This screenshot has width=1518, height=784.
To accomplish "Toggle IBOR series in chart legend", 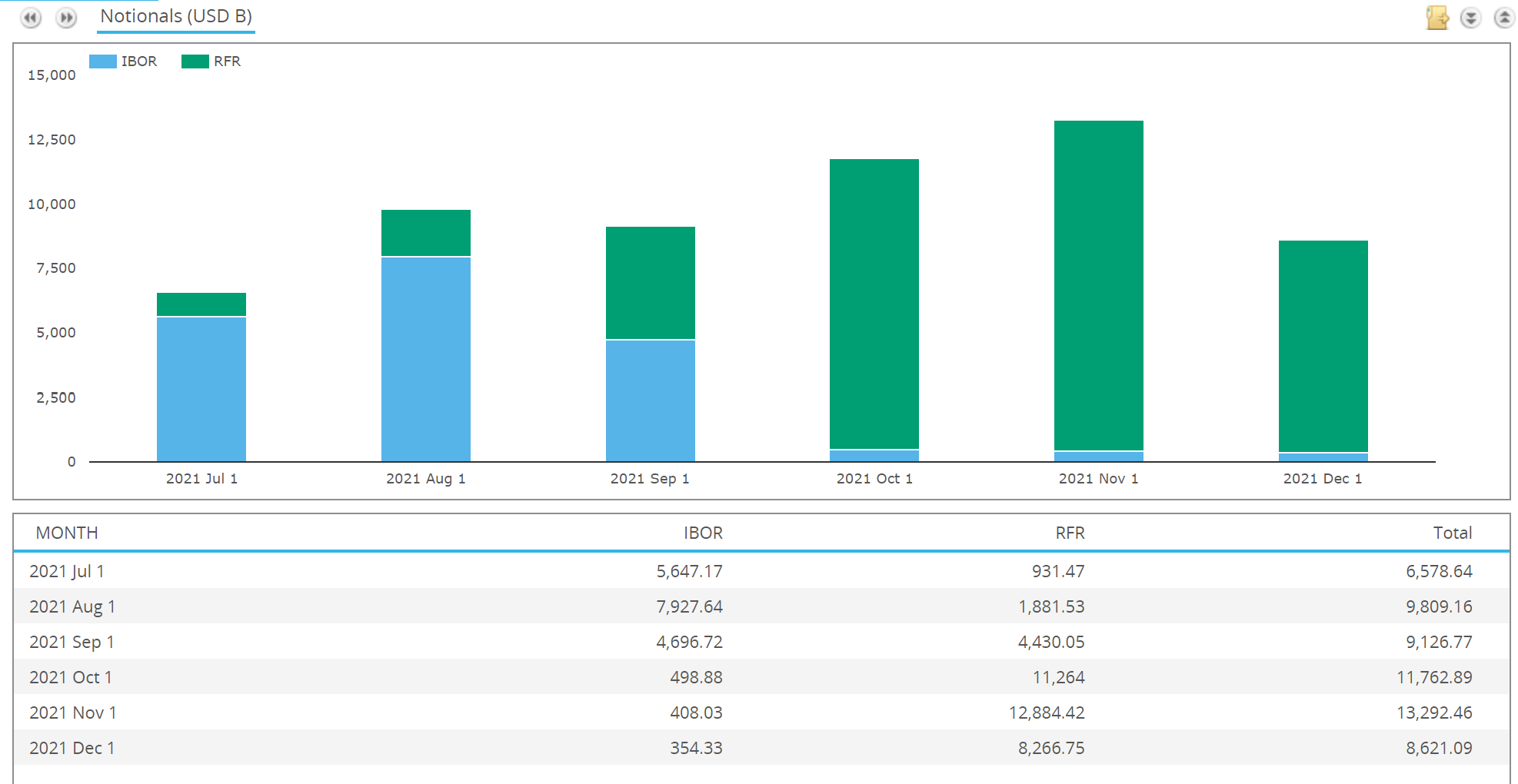I will (x=138, y=61).
